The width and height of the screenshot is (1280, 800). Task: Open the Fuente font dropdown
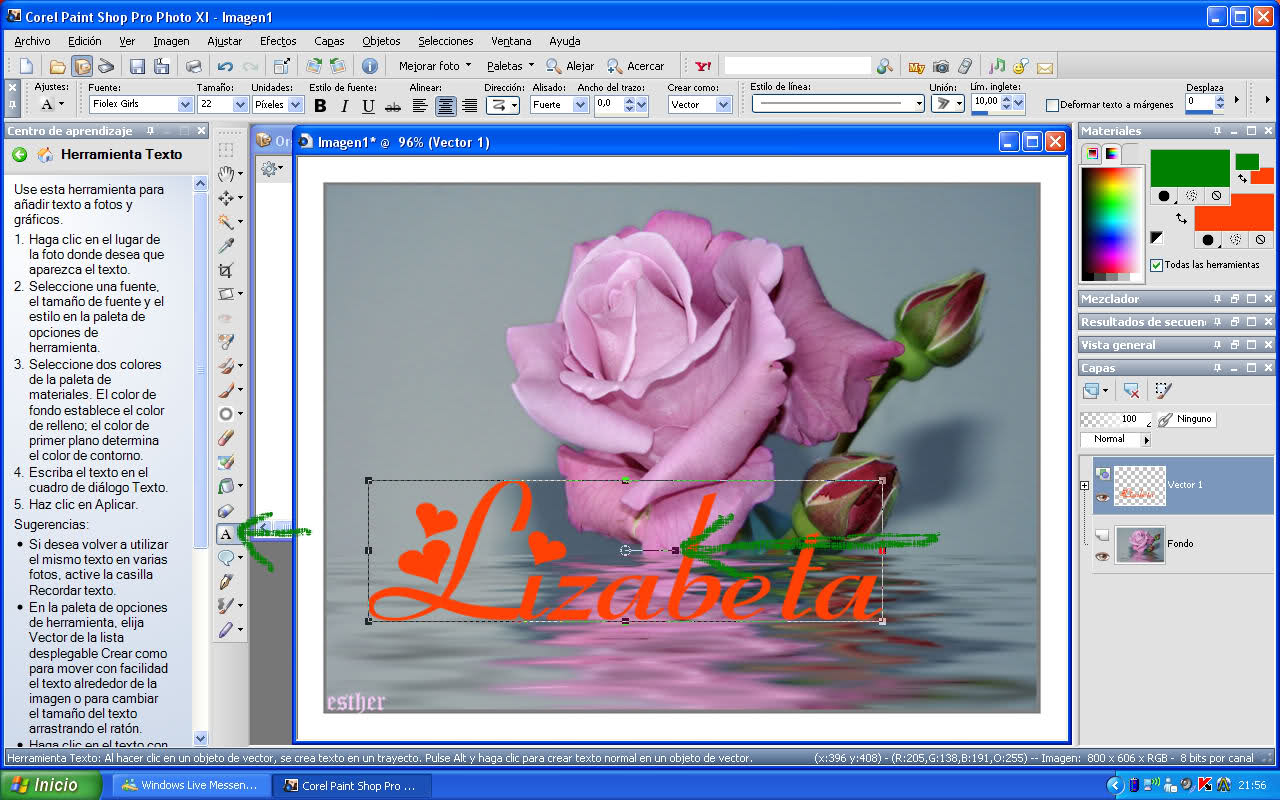tap(185, 104)
